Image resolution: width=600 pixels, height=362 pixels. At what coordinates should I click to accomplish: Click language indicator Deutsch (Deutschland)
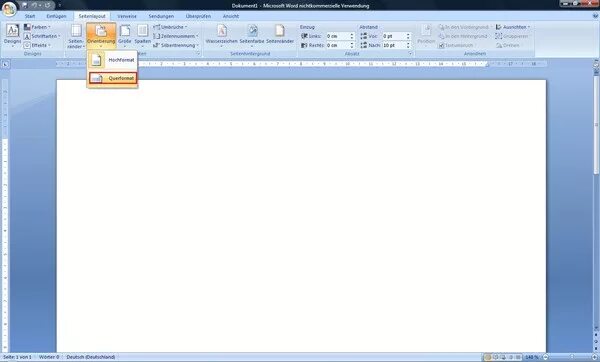(91, 357)
